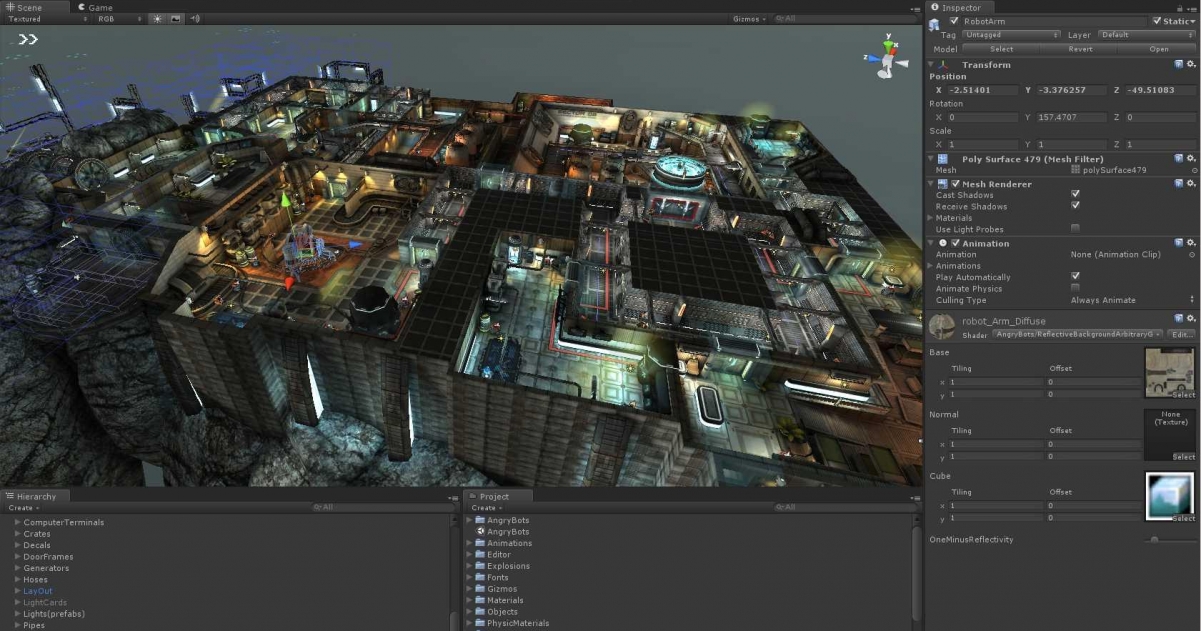Image resolution: width=1201 pixels, height=631 pixels.
Task: Switch to the Game tab
Action: [x=97, y=7]
